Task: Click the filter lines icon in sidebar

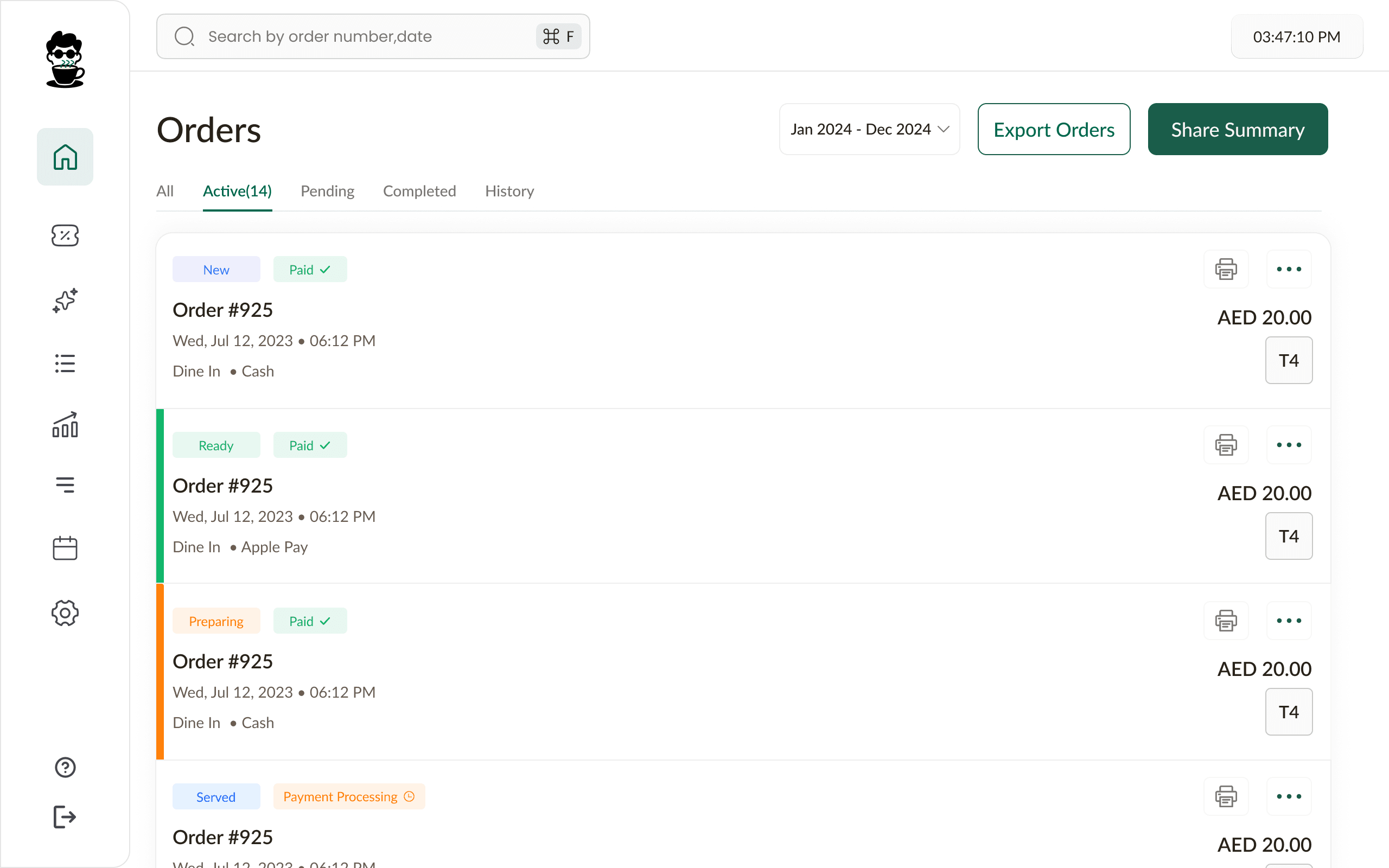Action: click(65, 485)
